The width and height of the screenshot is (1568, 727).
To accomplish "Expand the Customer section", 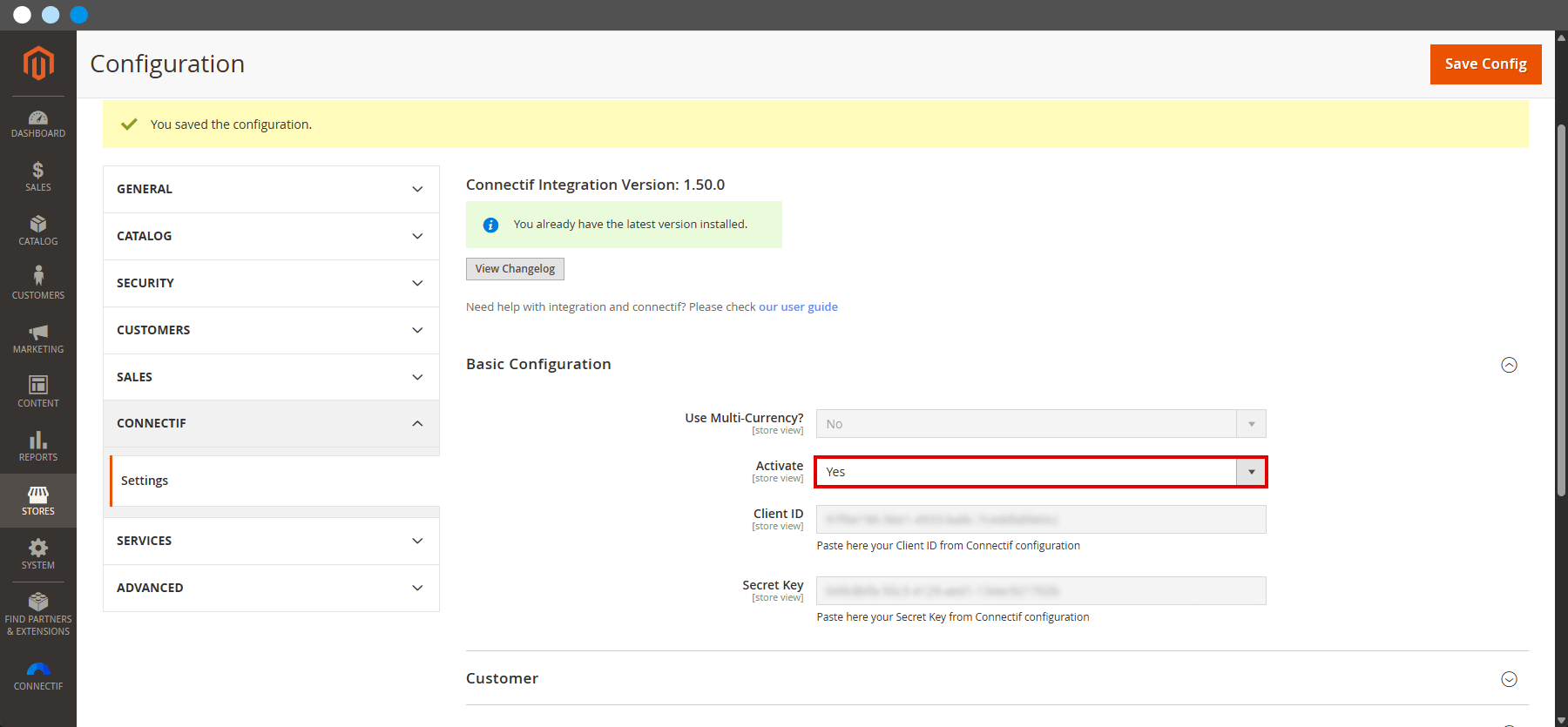I will 1510,679.
